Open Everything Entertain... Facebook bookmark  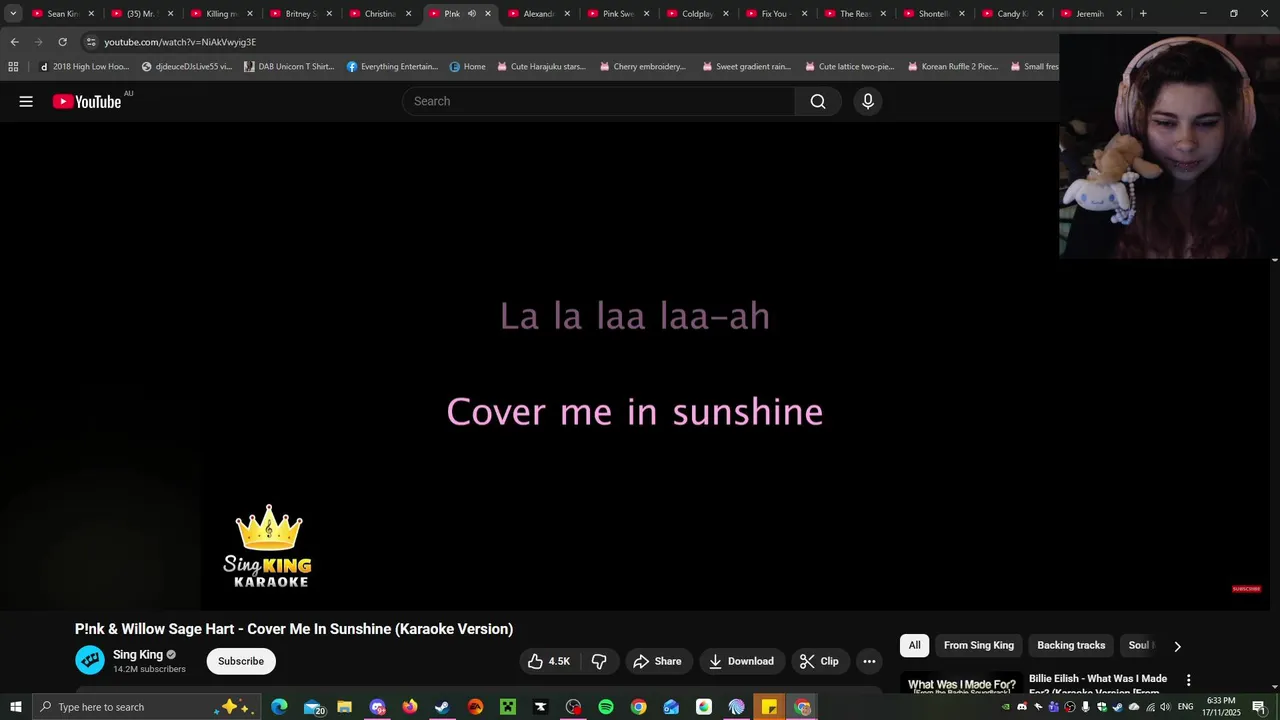tap(392, 67)
